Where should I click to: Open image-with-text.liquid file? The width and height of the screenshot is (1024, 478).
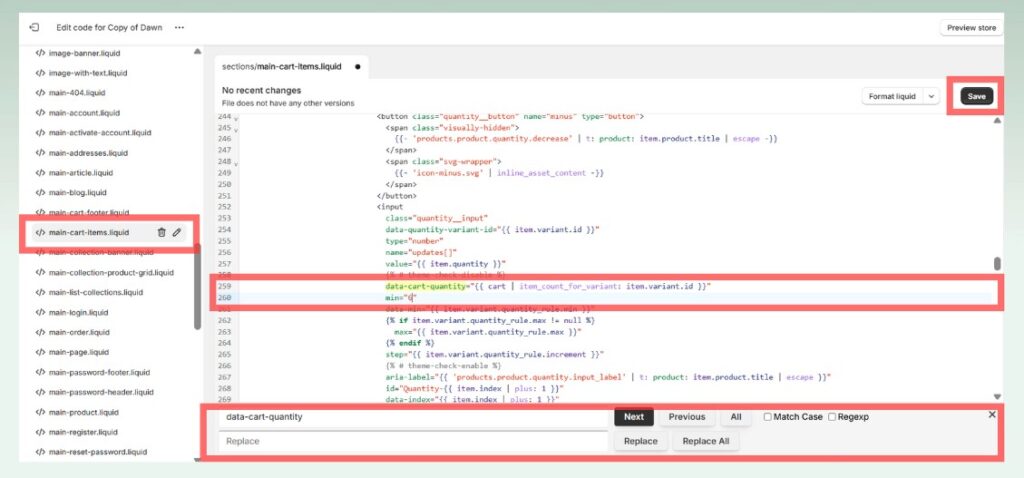coord(88,73)
